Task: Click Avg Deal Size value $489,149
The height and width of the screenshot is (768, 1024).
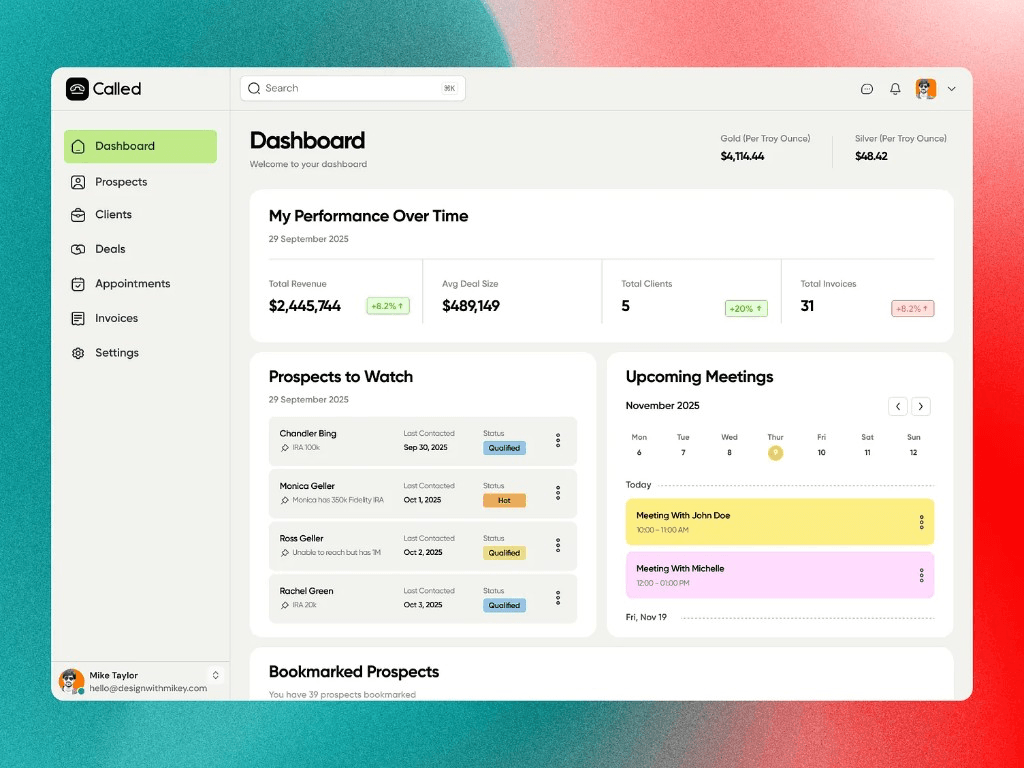Action: click(471, 306)
